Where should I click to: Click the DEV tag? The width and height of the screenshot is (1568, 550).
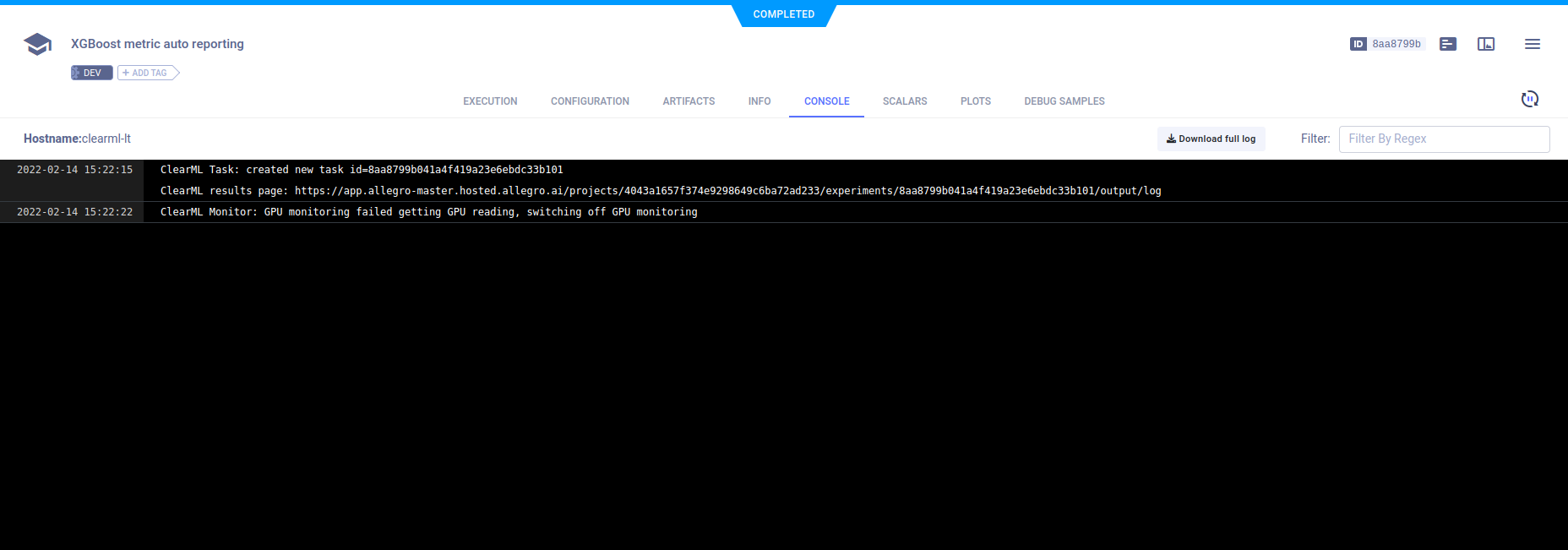coord(91,73)
